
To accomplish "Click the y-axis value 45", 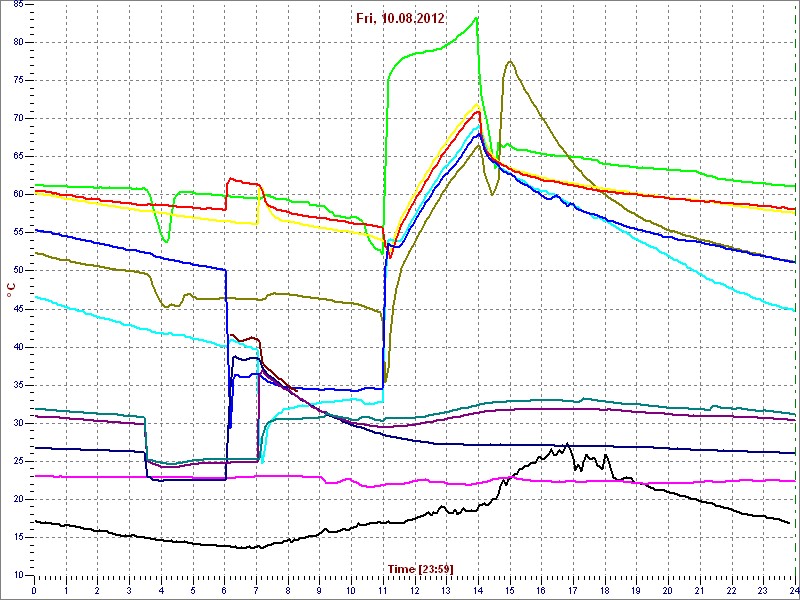I will tap(17, 309).
